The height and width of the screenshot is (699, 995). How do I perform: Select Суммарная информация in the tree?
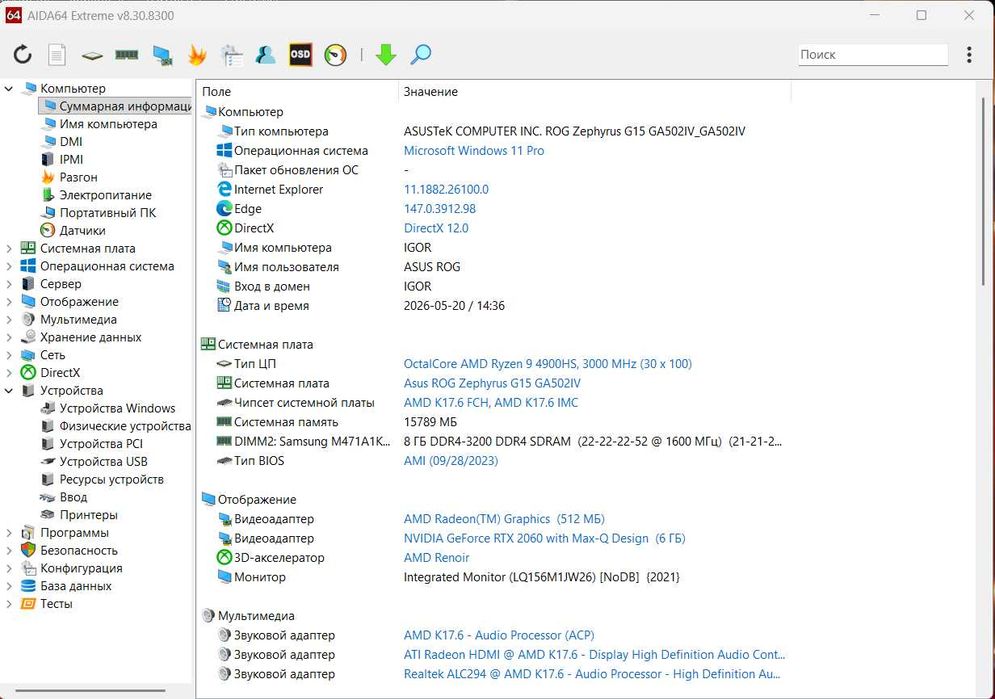coord(115,106)
